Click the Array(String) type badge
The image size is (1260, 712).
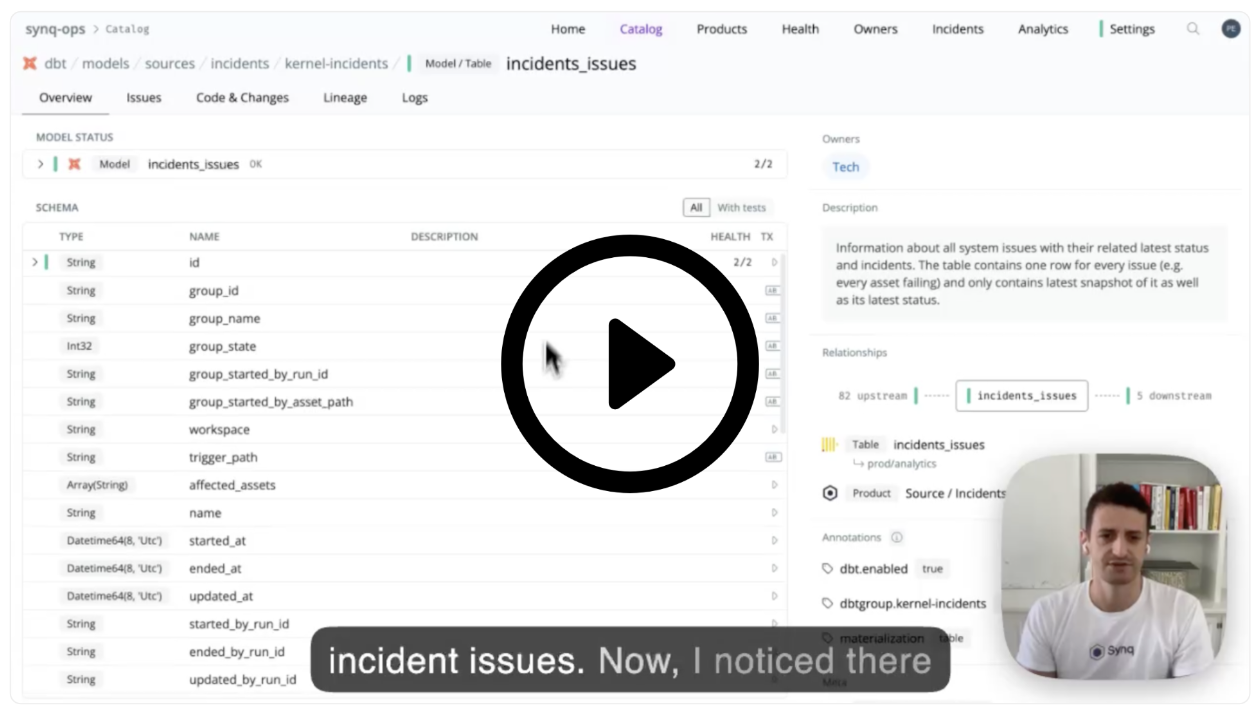[97, 485]
